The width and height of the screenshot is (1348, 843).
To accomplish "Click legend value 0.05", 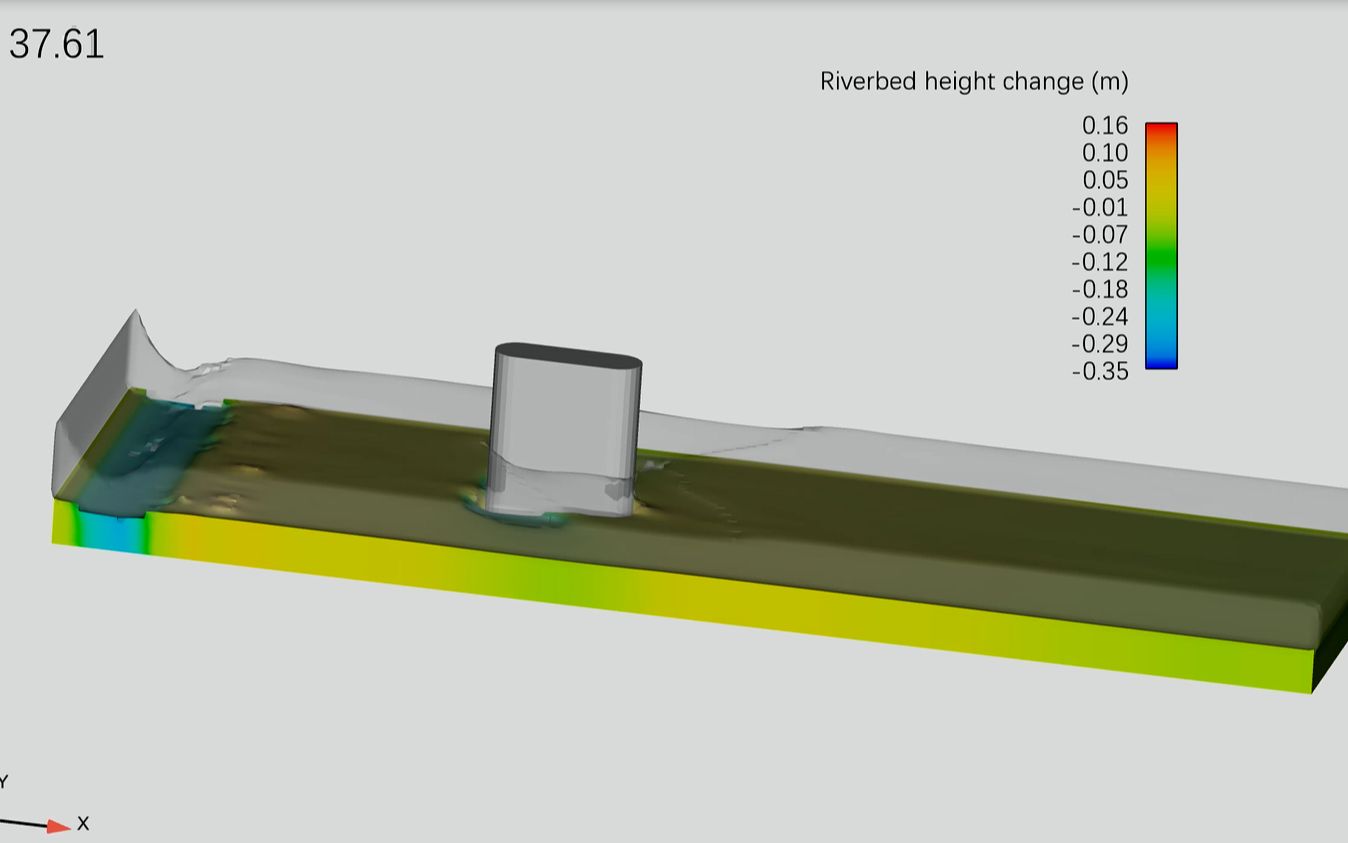I will 1105,180.
